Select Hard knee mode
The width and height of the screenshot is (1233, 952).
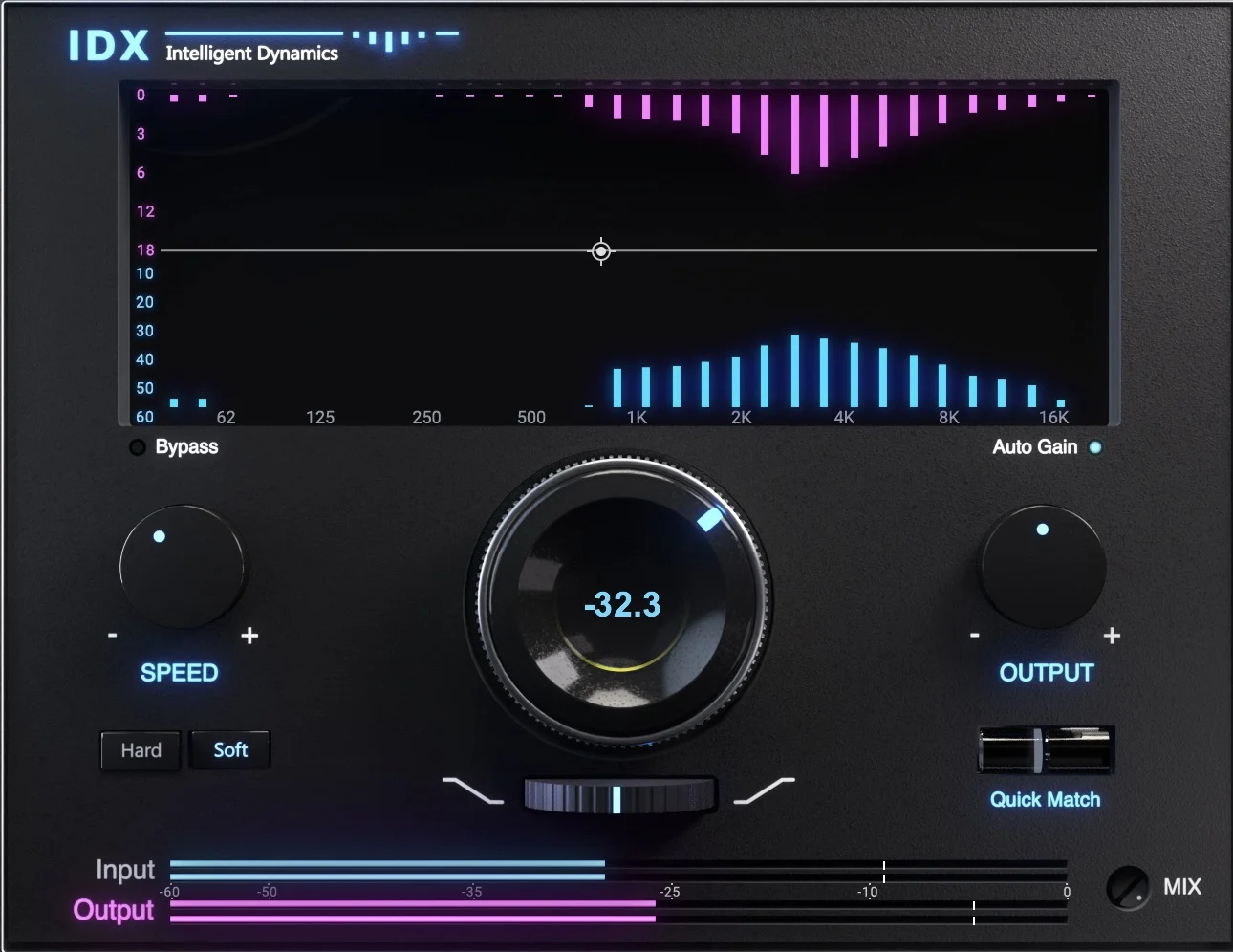(x=141, y=750)
